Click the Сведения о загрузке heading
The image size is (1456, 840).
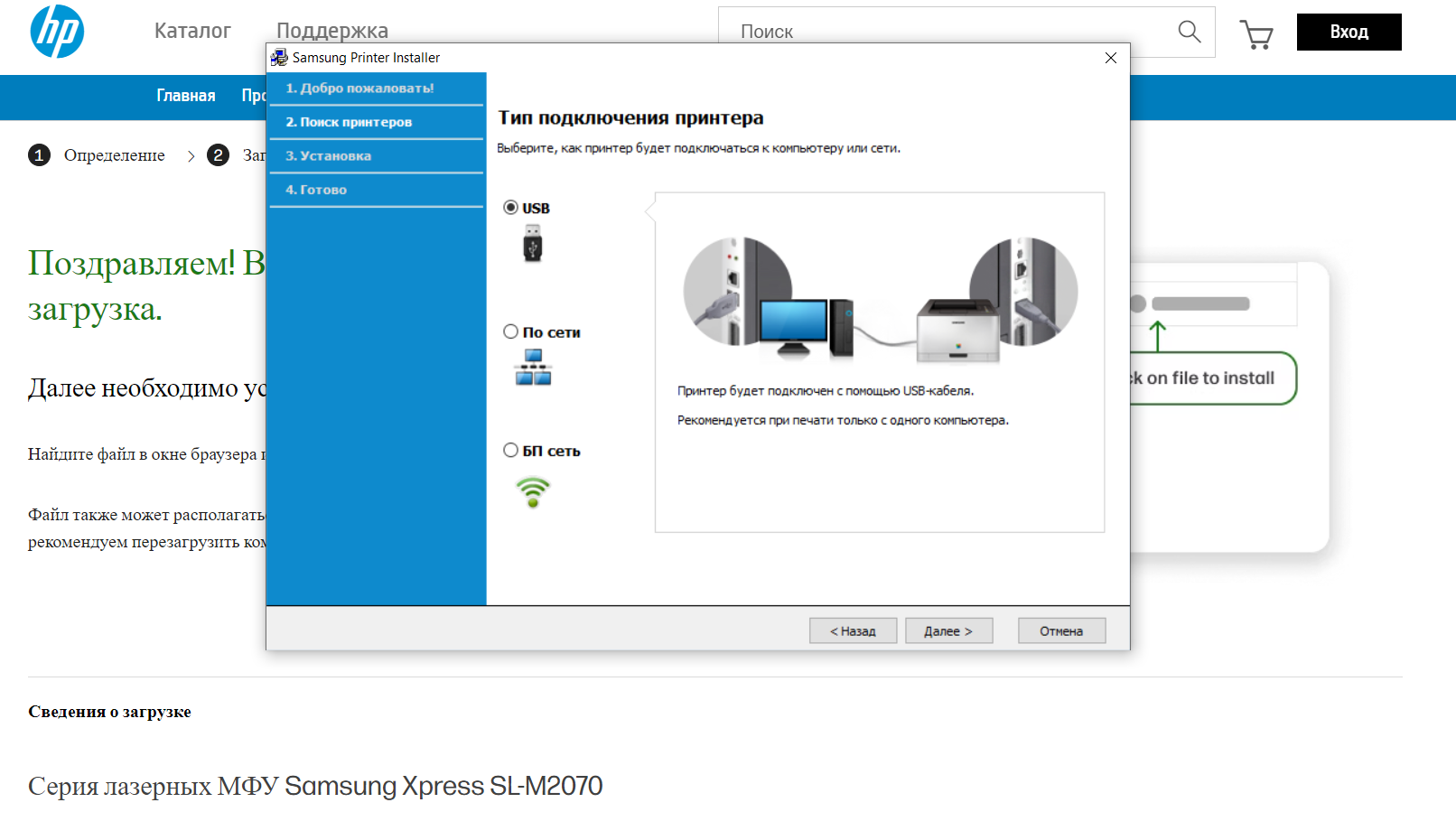(x=109, y=712)
